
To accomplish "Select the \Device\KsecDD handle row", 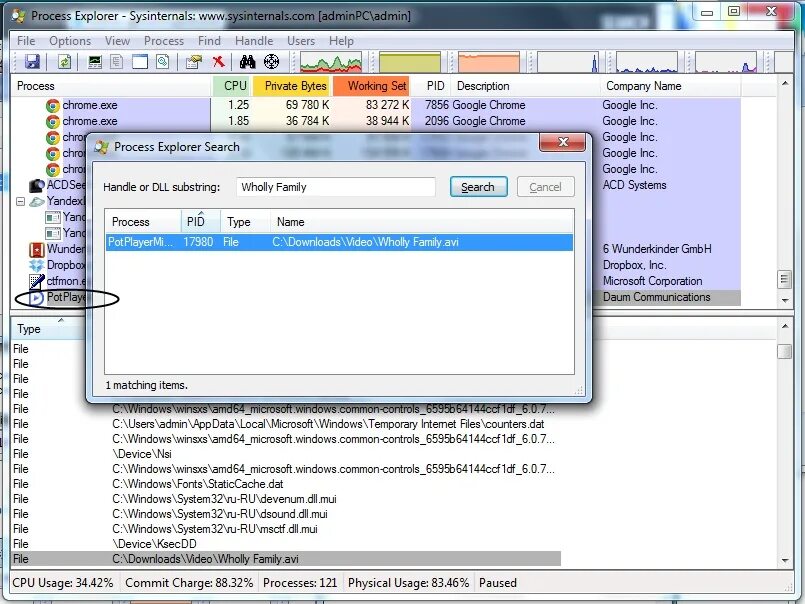I will point(285,544).
